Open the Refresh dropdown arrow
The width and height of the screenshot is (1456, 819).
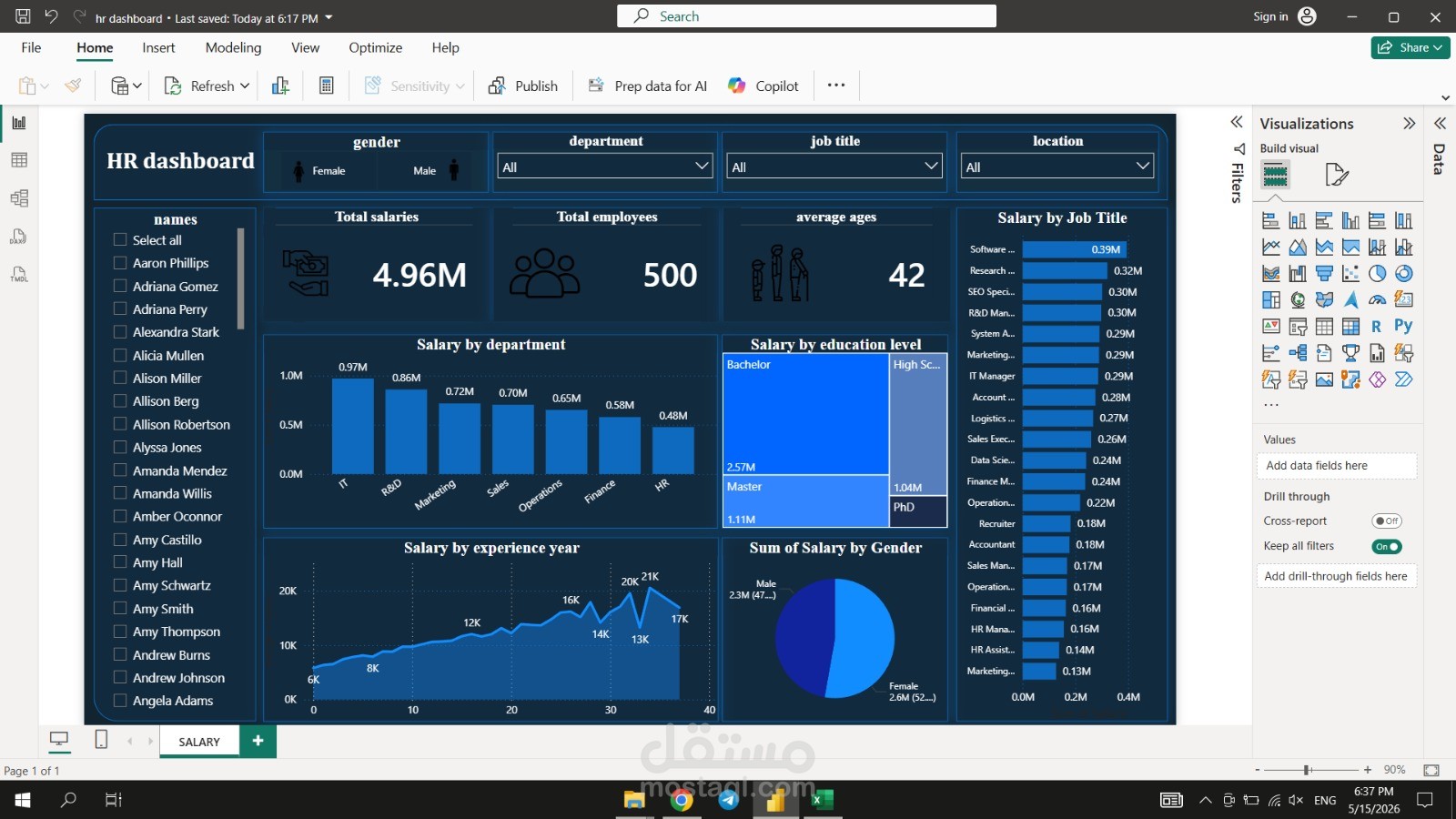(x=245, y=86)
